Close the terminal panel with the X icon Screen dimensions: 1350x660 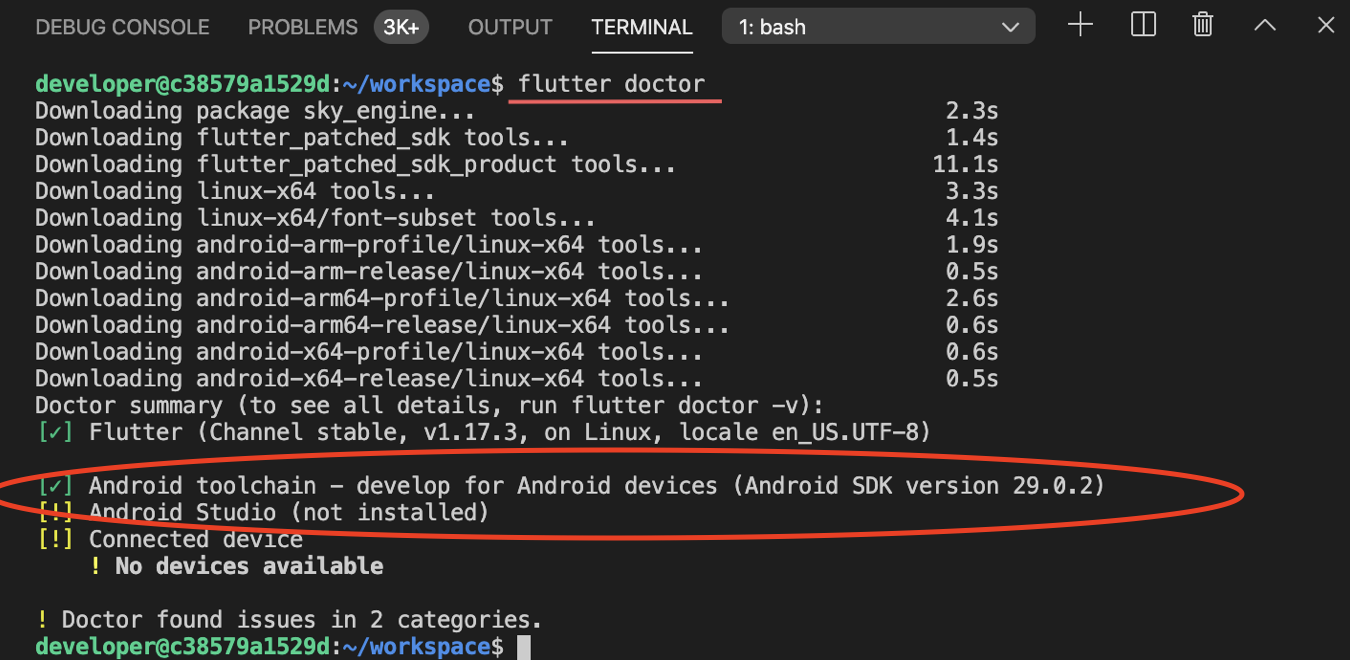[x=1325, y=25]
